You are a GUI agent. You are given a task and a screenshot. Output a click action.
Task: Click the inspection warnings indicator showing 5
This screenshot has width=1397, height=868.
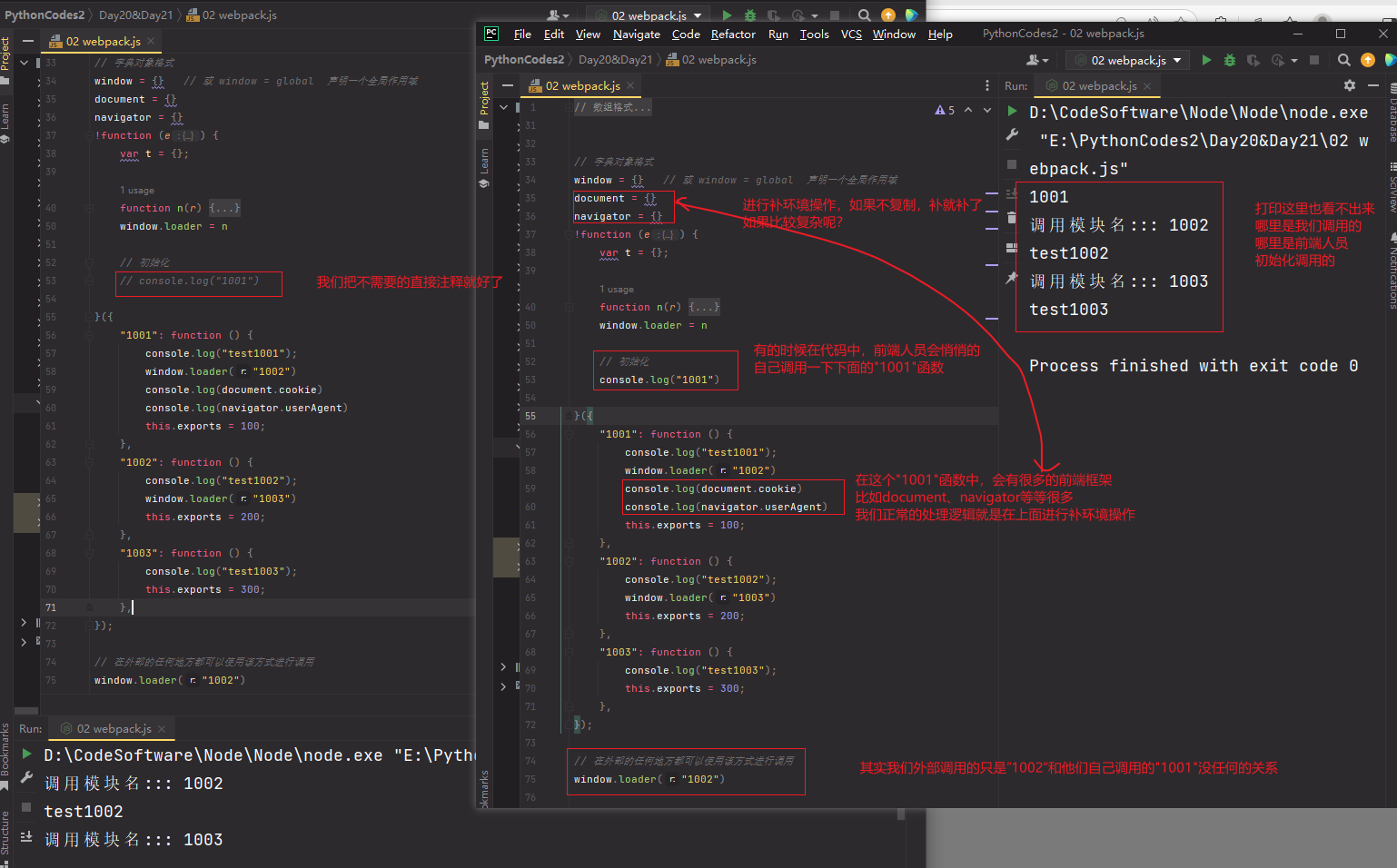(945, 110)
